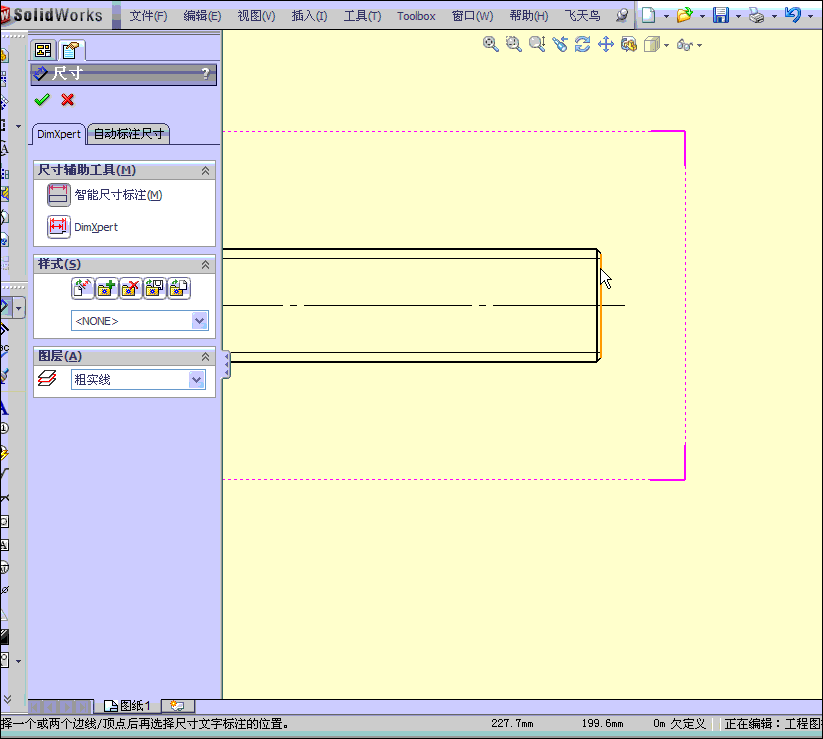Click the add new sheet tab icon
823x739 pixels.
[x=177, y=706]
